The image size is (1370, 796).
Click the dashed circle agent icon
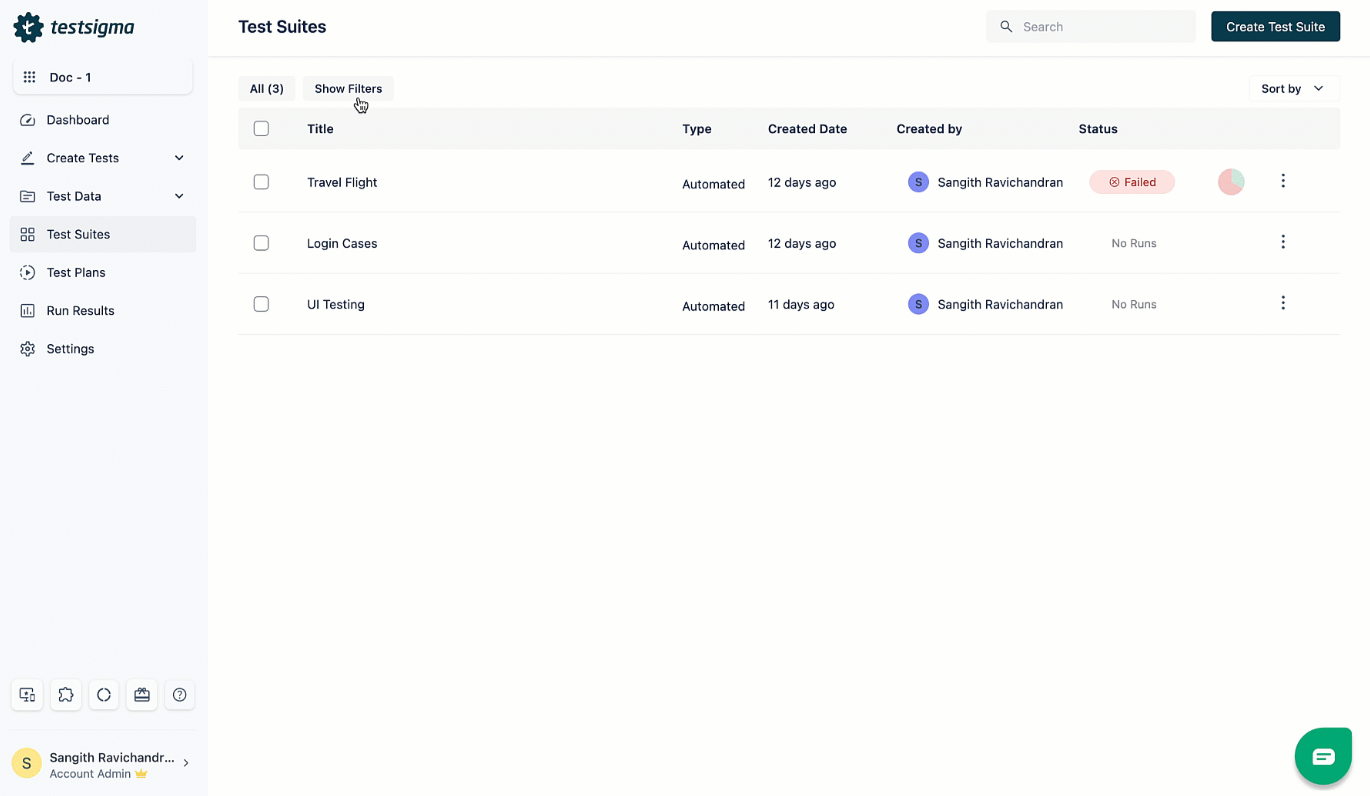tap(104, 695)
